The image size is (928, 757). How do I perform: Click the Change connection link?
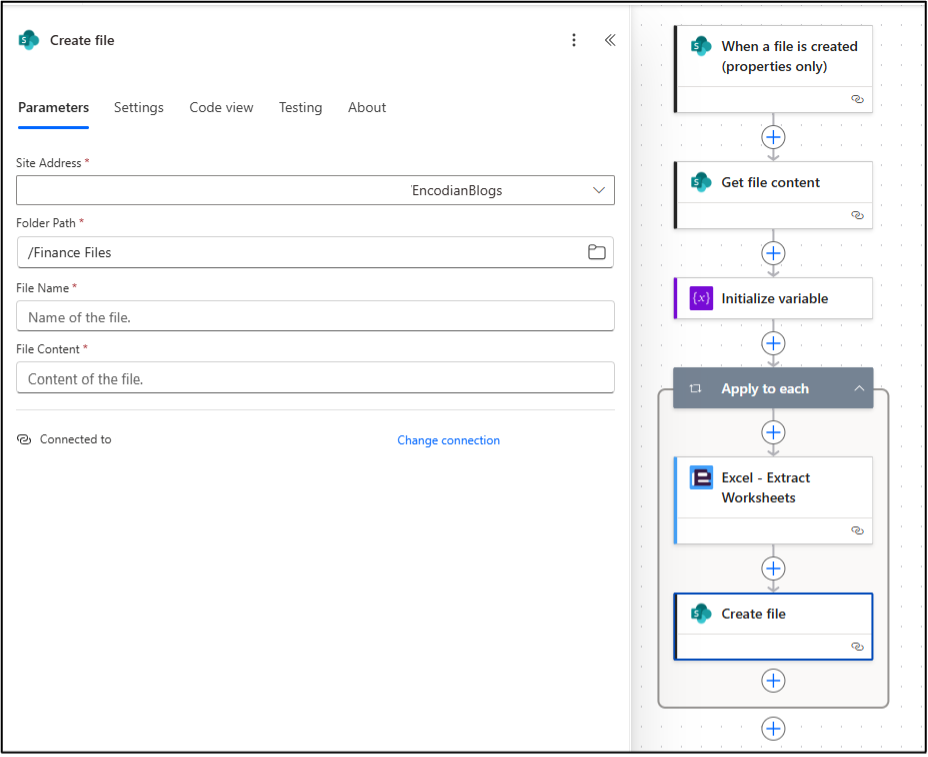coord(448,440)
